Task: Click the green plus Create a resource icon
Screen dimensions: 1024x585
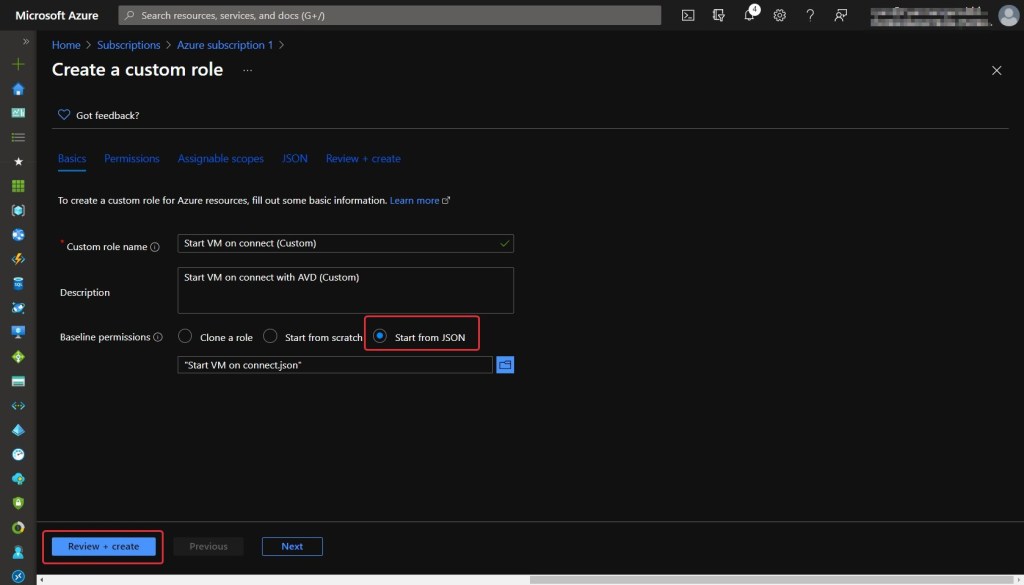Action: [18, 64]
